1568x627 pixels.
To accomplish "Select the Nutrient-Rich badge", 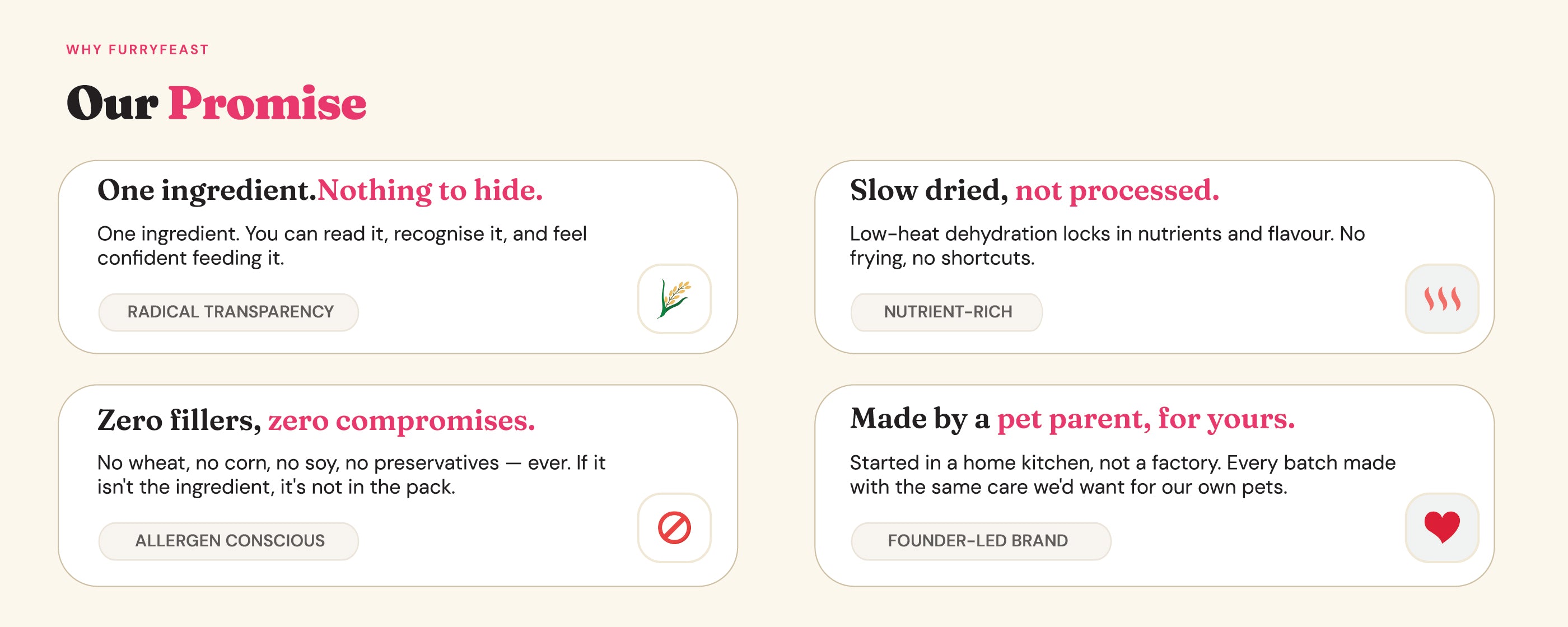I will click(x=946, y=312).
